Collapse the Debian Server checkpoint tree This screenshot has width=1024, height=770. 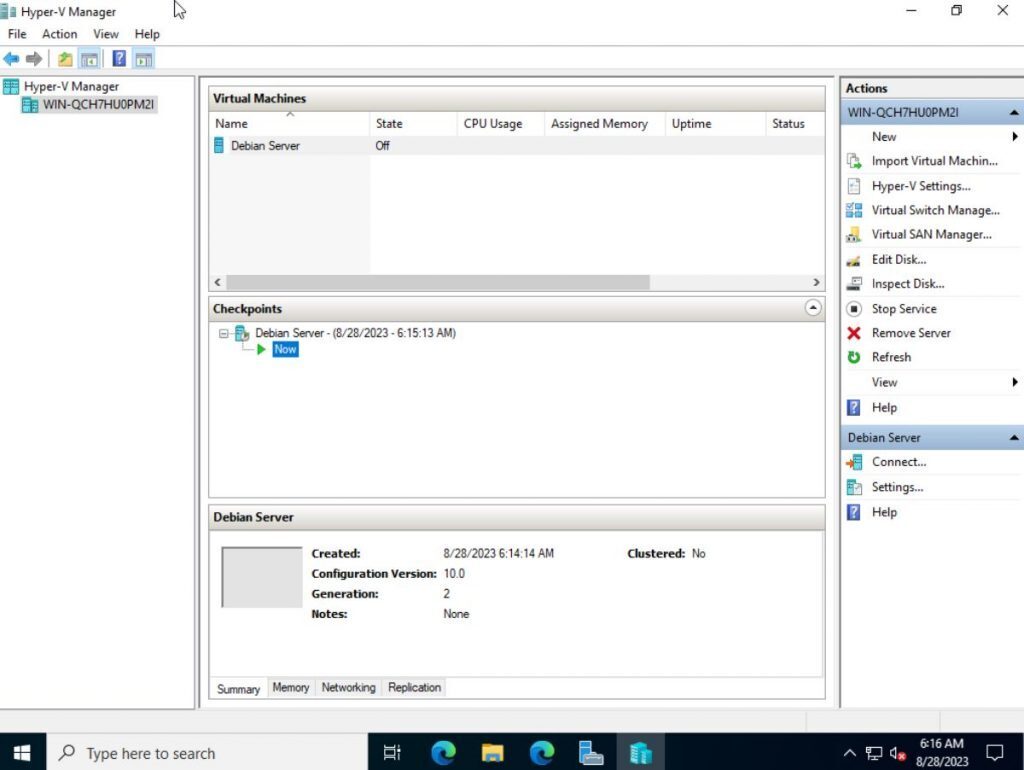coord(222,333)
